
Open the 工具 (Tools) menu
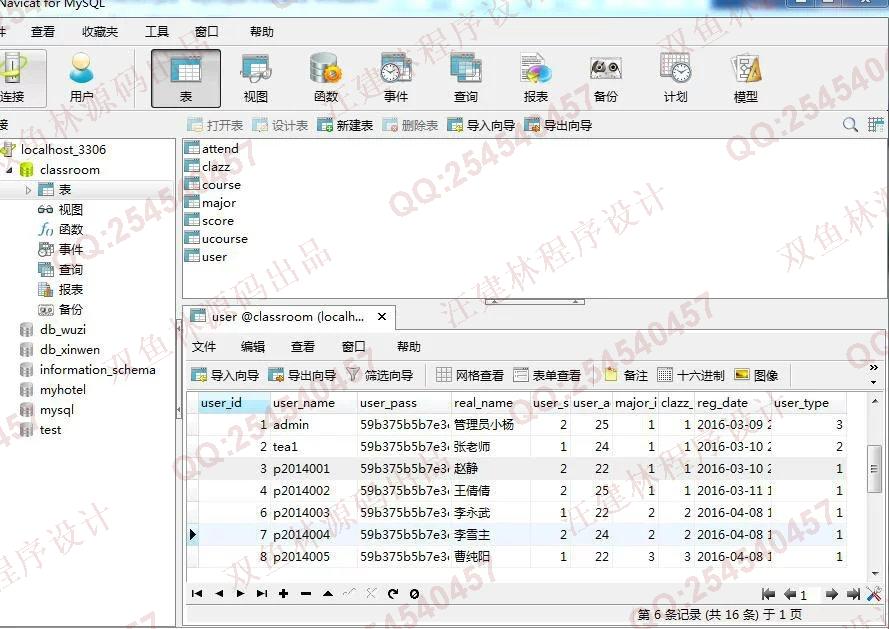(156, 32)
